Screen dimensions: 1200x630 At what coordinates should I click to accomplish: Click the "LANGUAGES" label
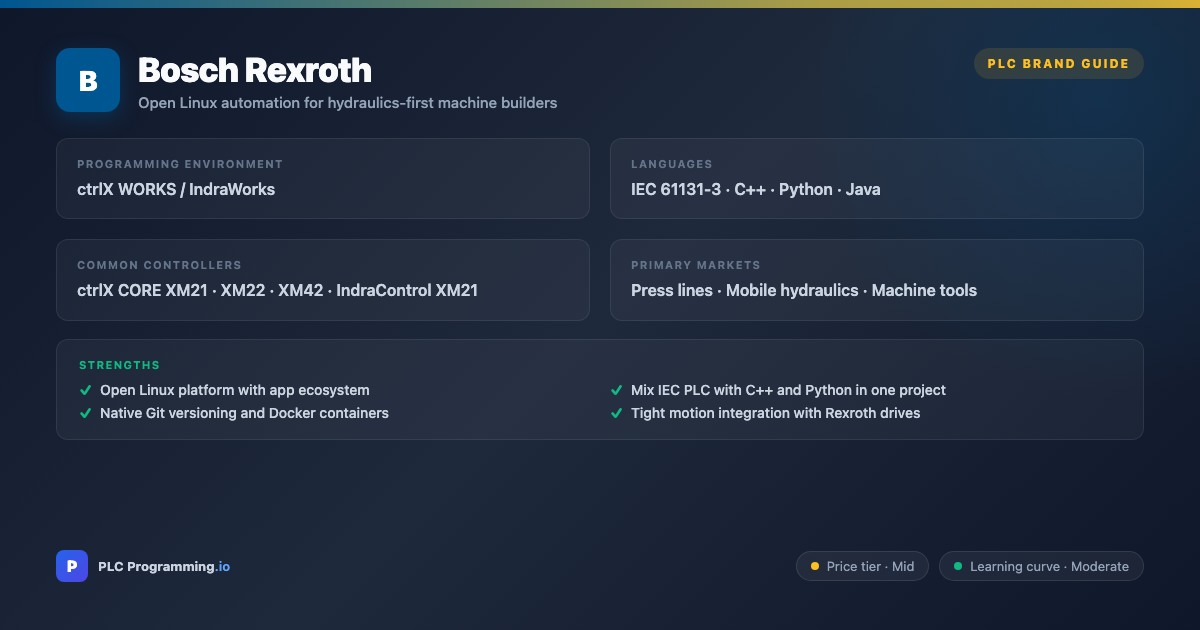672,164
